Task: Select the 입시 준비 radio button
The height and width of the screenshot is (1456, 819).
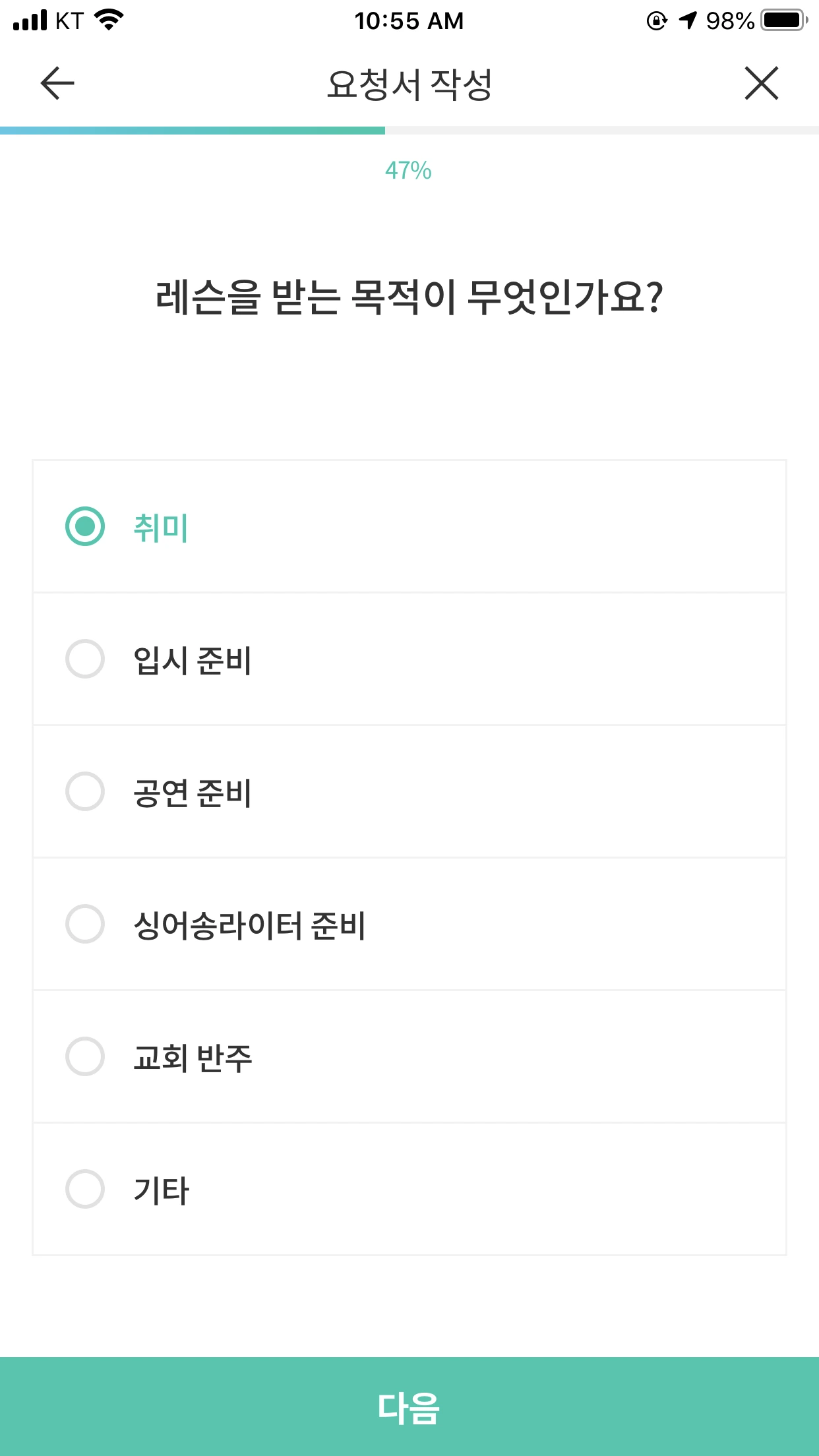Action: point(85,659)
